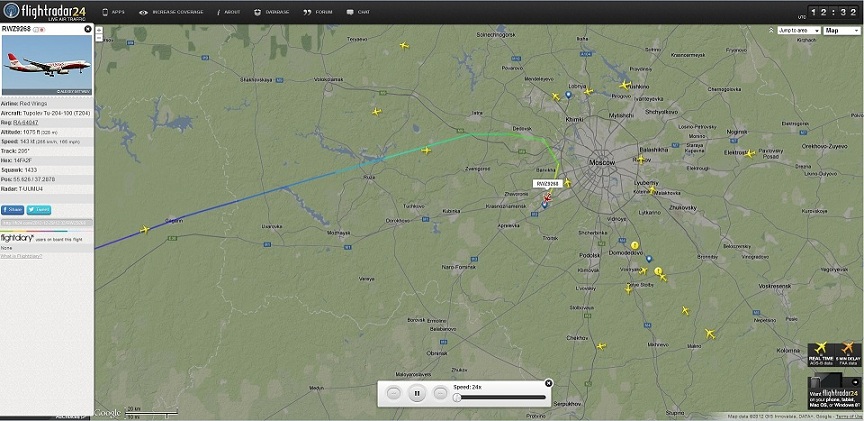Pause the flight playback
This screenshot has height=421, width=864.
pos(417,393)
